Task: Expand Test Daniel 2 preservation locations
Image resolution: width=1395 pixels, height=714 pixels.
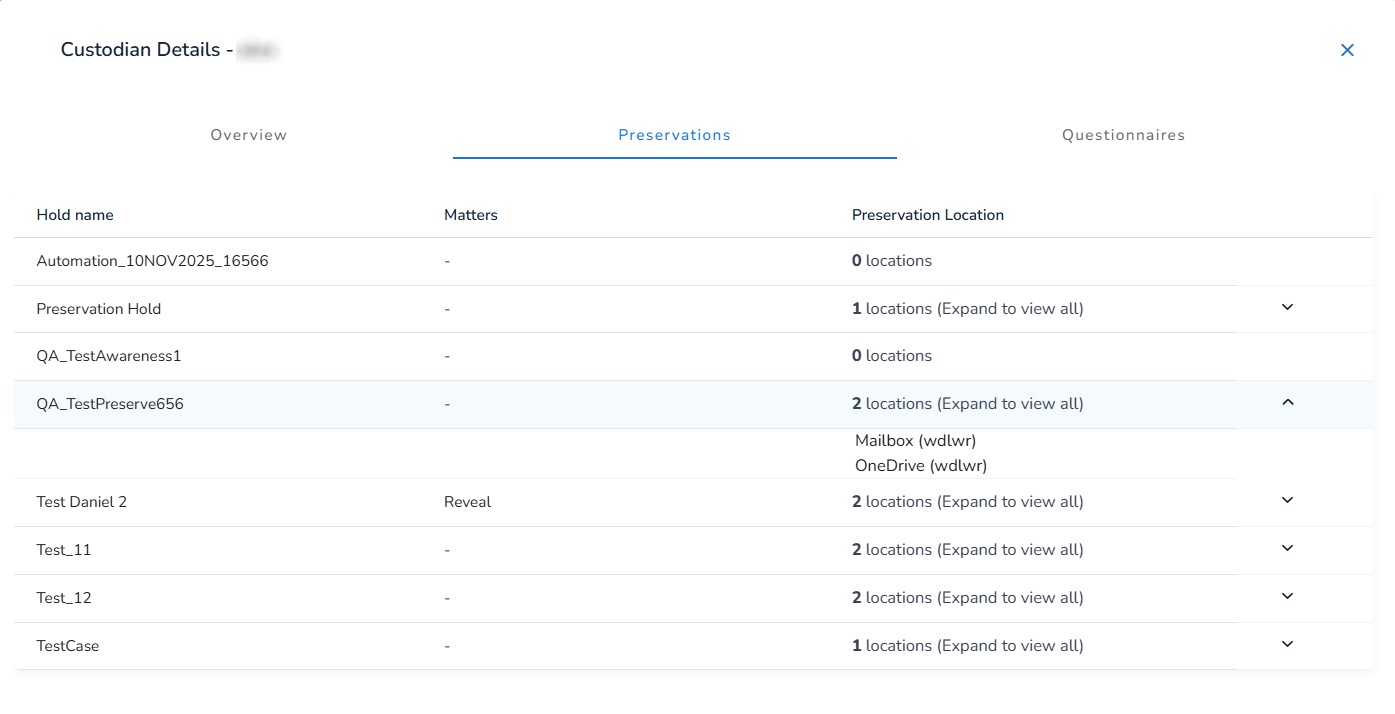Action: point(1287,501)
